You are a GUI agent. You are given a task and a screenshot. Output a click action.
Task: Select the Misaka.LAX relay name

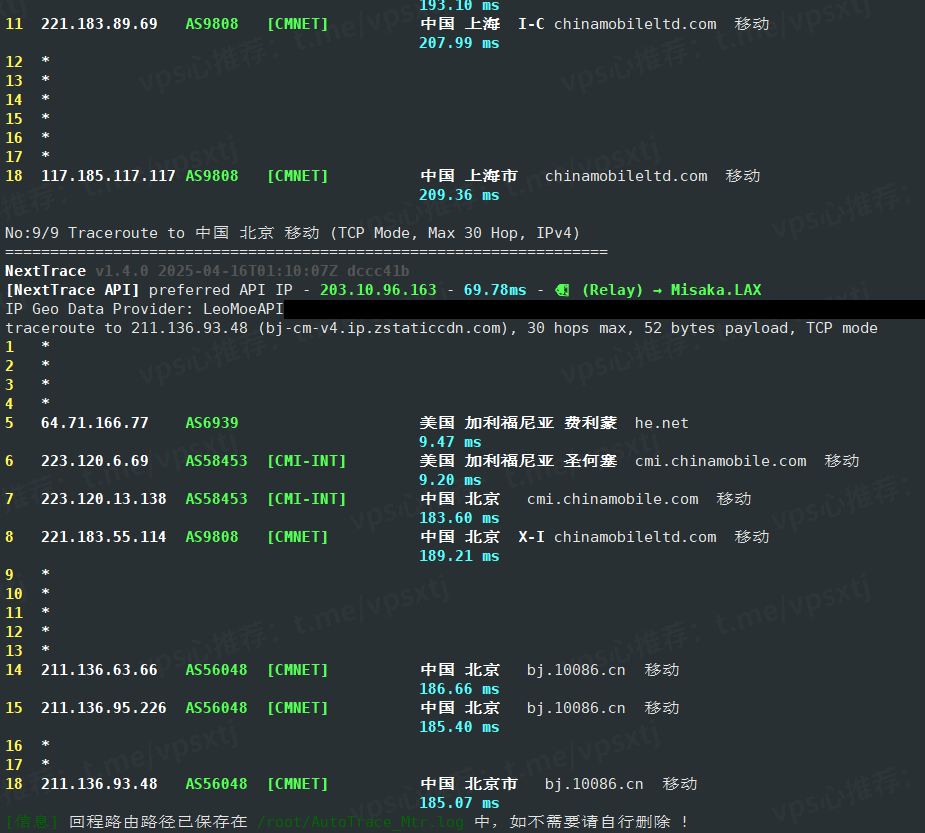[x=716, y=290]
